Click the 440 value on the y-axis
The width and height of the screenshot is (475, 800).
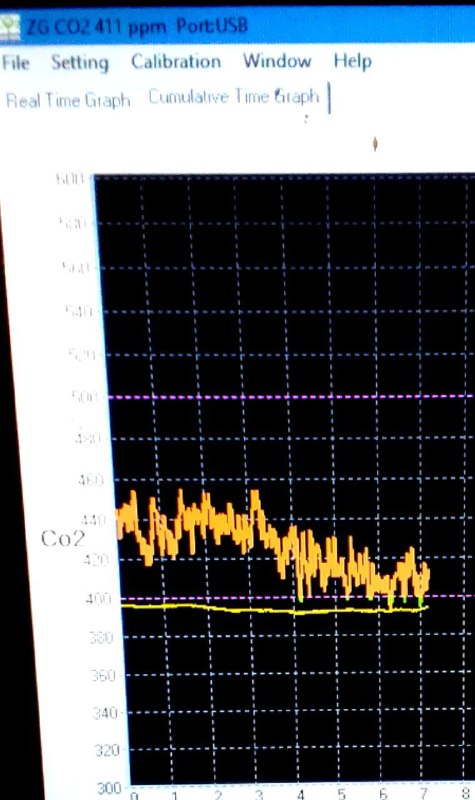point(93,521)
